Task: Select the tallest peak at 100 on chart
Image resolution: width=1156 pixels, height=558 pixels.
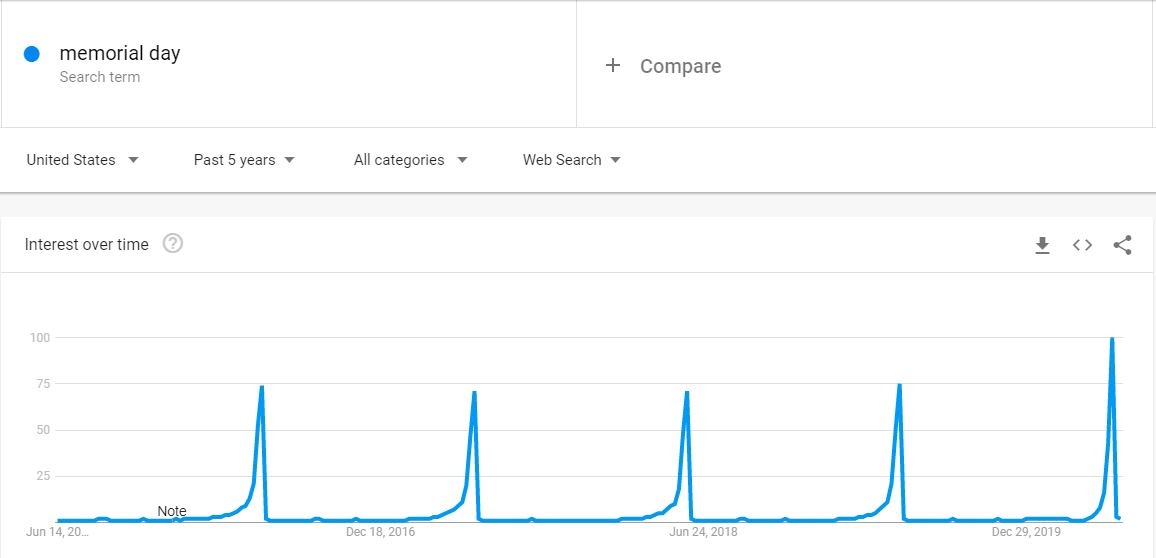Action: coord(1112,338)
